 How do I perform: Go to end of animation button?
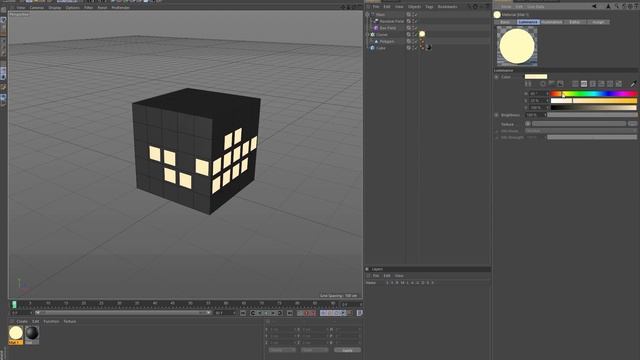(x=290, y=313)
